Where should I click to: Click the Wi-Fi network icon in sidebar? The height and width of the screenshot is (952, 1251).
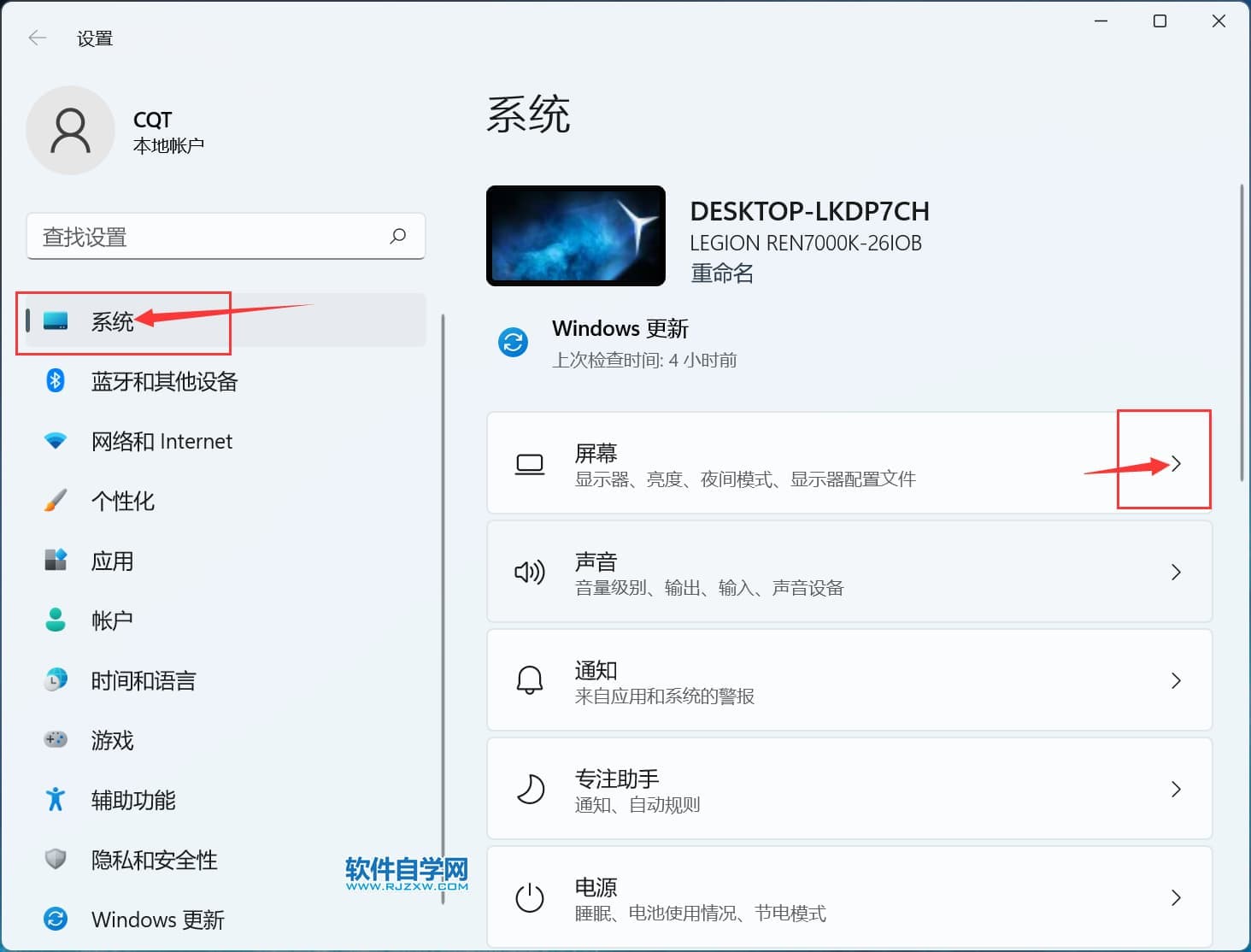tap(56, 441)
